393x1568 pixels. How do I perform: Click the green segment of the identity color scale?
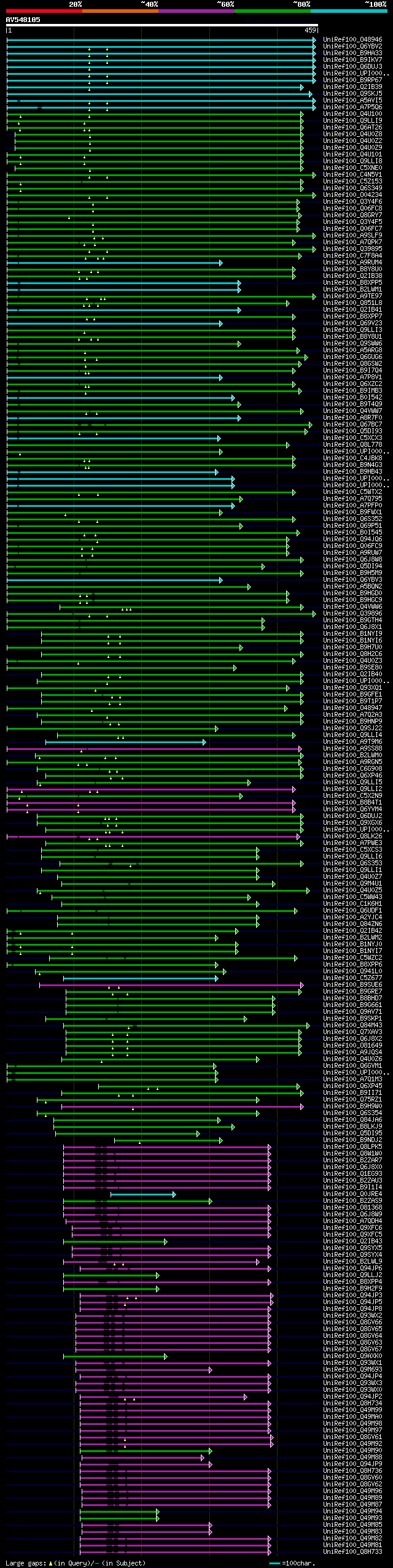coord(272,10)
